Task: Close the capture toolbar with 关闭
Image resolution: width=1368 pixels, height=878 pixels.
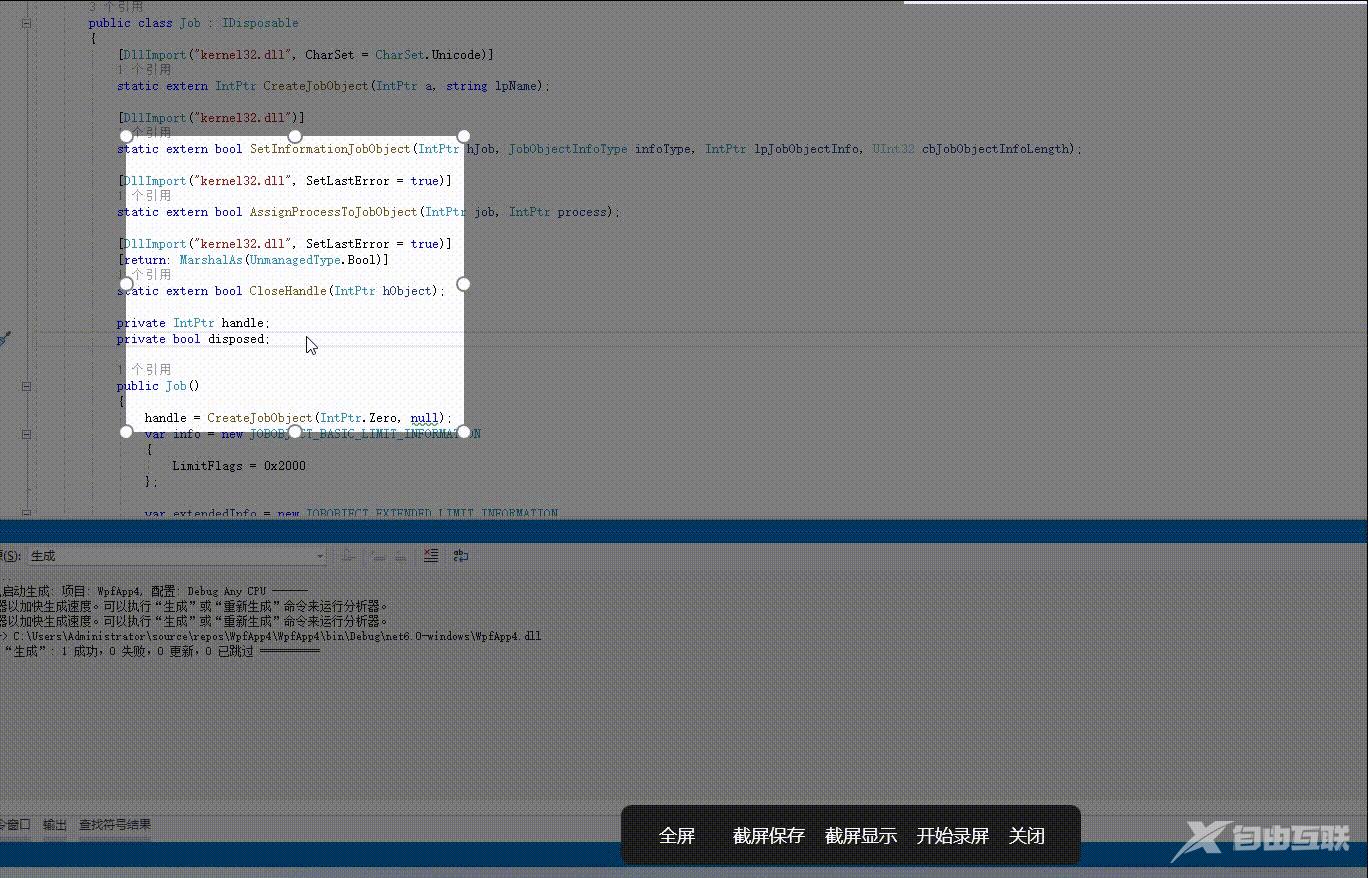Action: click(x=1027, y=836)
